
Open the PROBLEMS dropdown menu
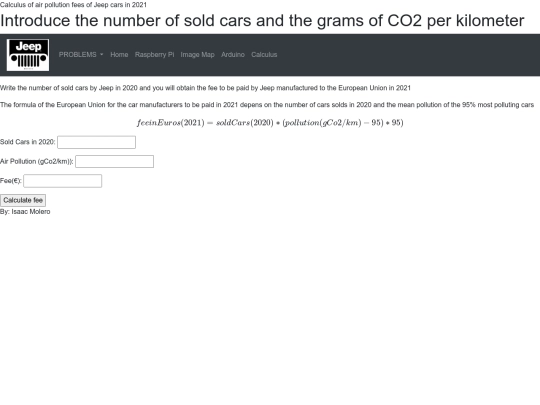(81, 55)
